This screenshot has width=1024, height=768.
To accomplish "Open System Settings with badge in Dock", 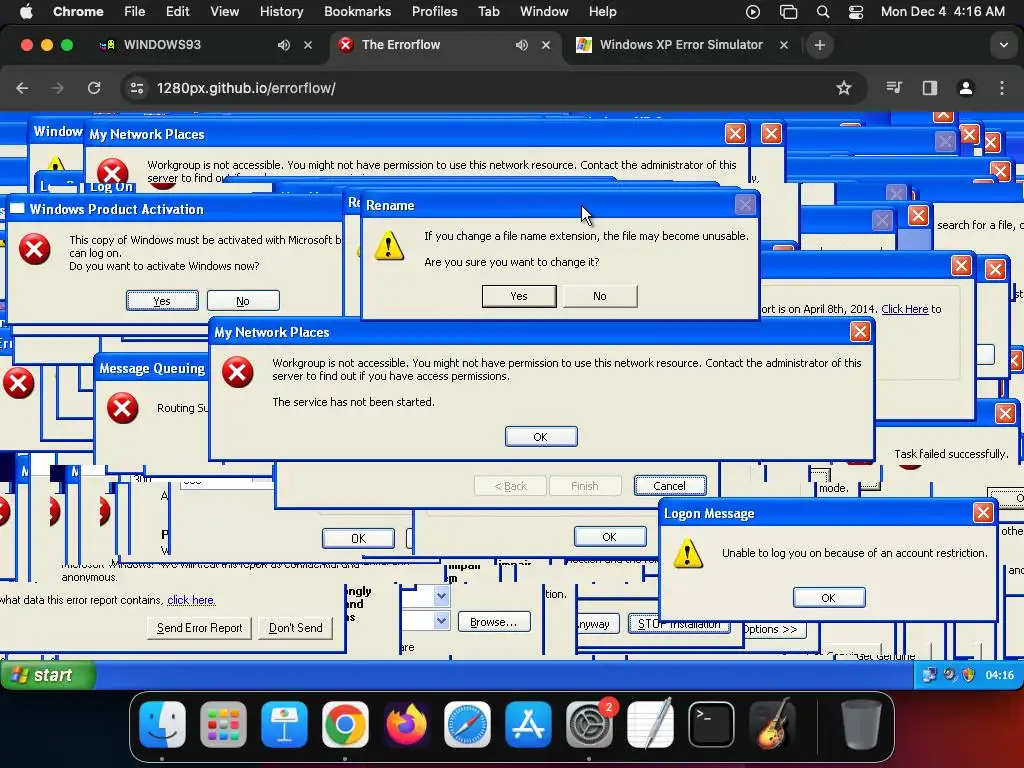I will (589, 724).
